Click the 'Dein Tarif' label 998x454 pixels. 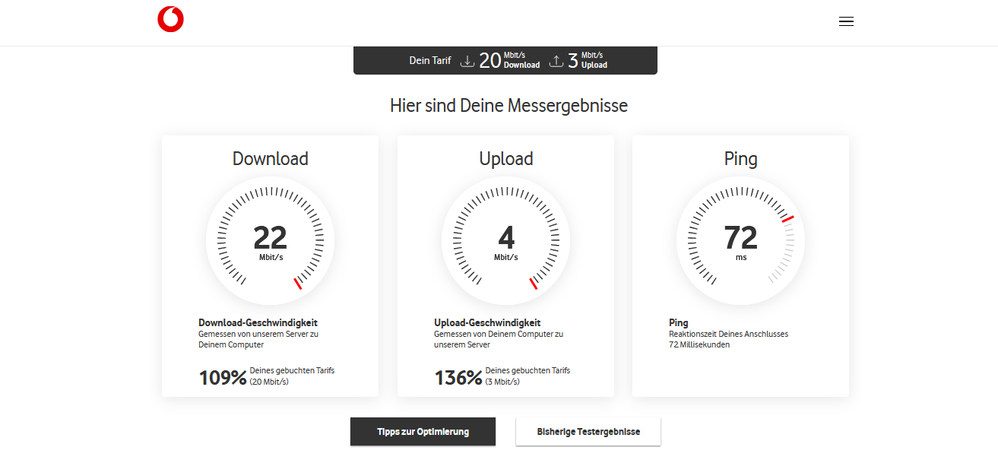tap(430, 61)
